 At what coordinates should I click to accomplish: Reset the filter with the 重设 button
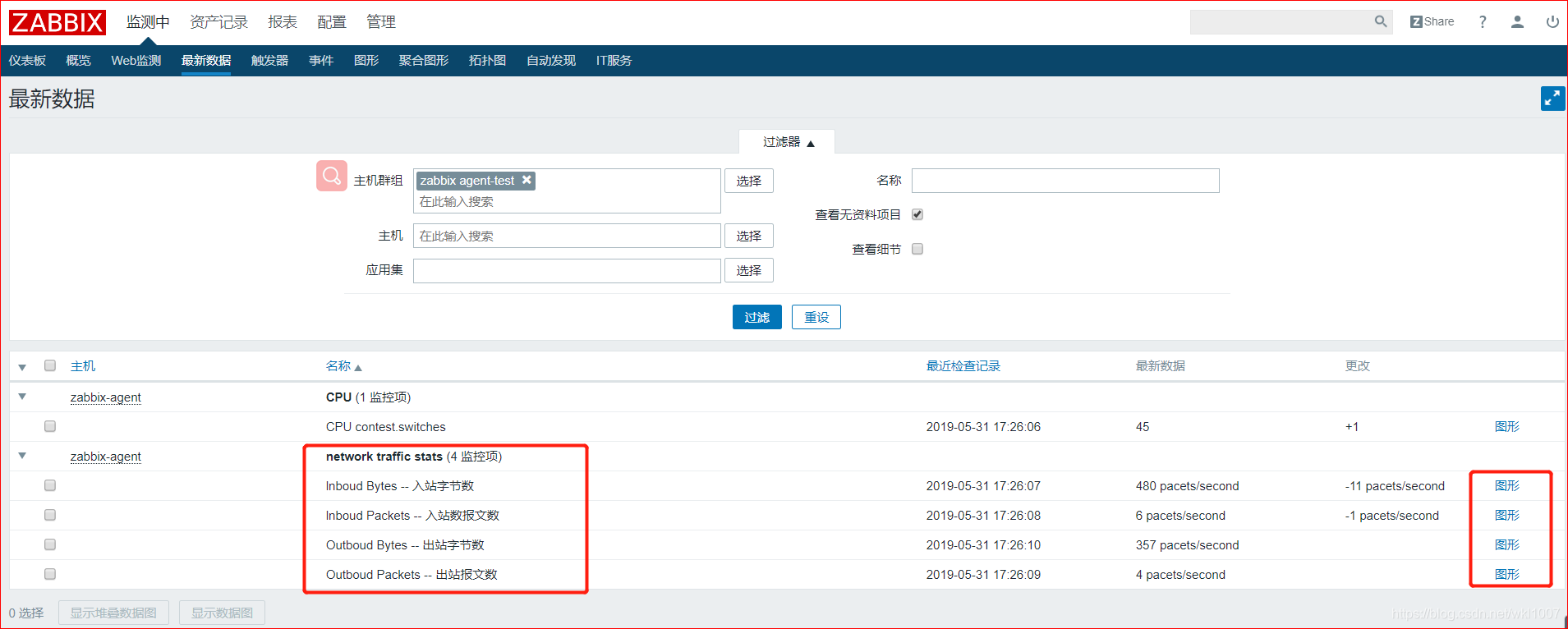[816, 317]
